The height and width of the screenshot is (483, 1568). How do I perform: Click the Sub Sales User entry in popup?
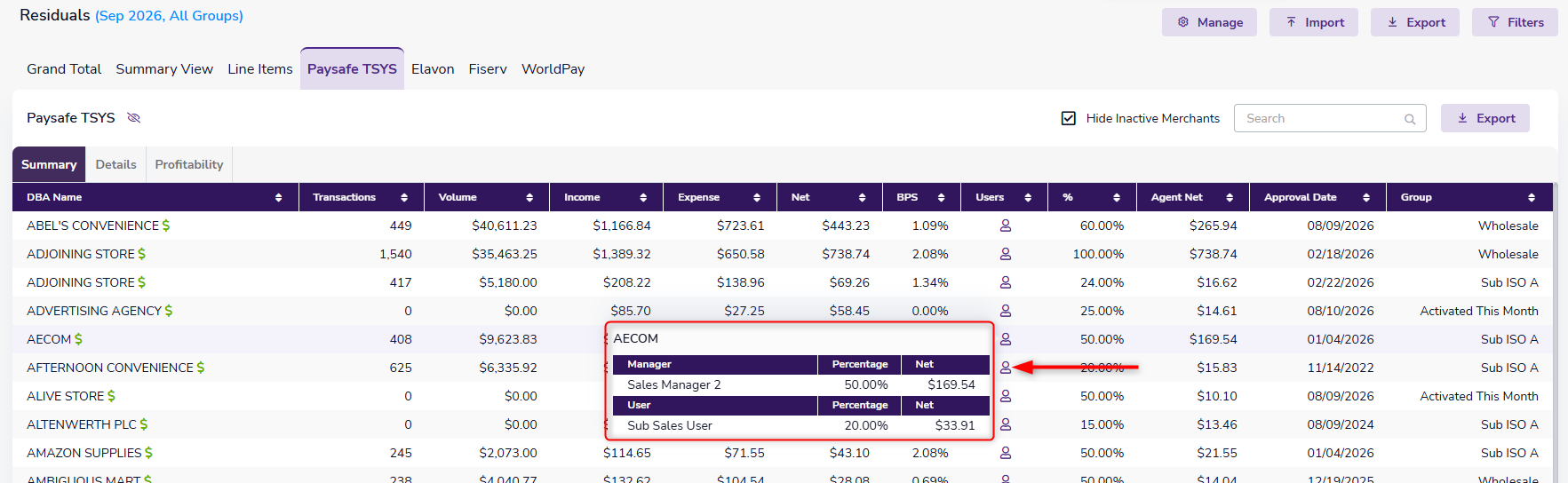pyautogui.click(x=670, y=425)
